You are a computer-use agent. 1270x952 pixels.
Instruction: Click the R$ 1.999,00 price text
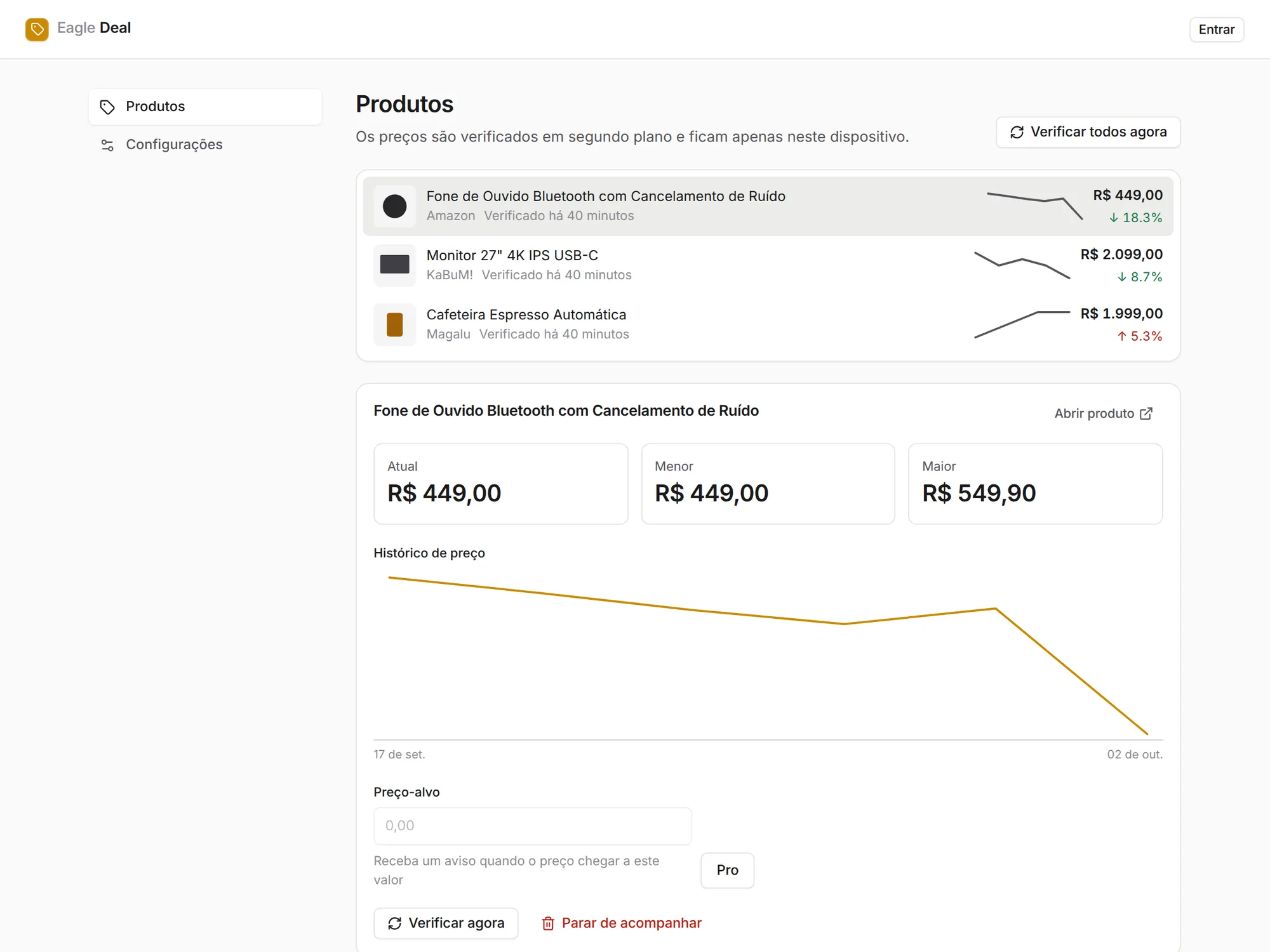(x=1121, y=314)
